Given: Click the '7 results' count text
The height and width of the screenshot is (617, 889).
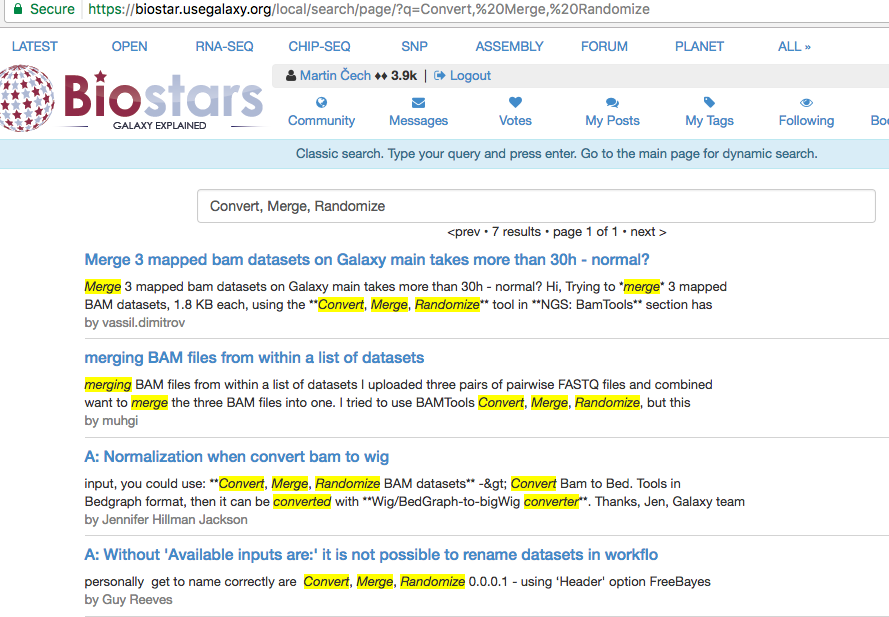Looking at the screenshot, I should click(x=516, y=231).
